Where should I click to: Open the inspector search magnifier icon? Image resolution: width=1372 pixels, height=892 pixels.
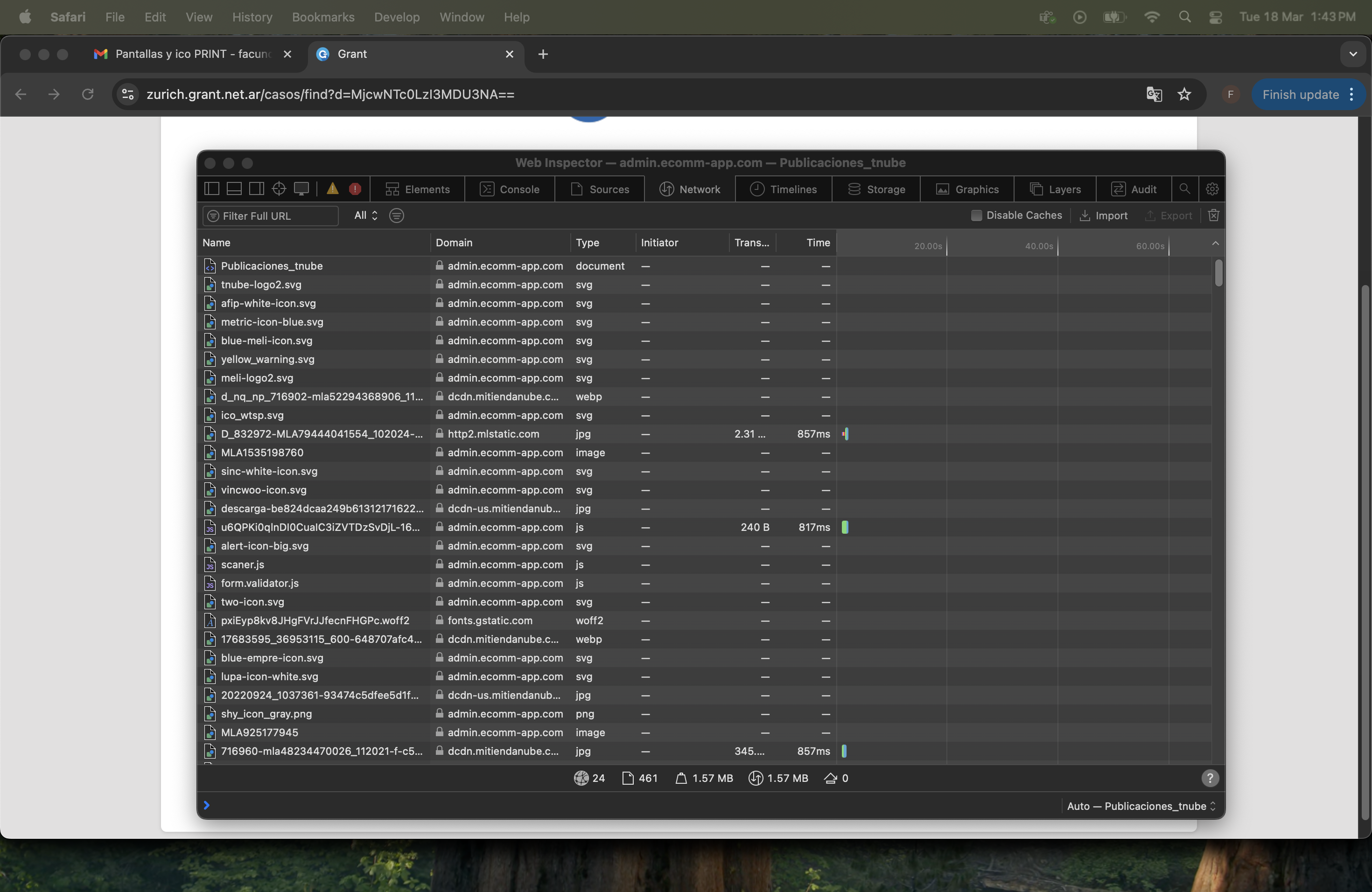(x=1185, y=188)
